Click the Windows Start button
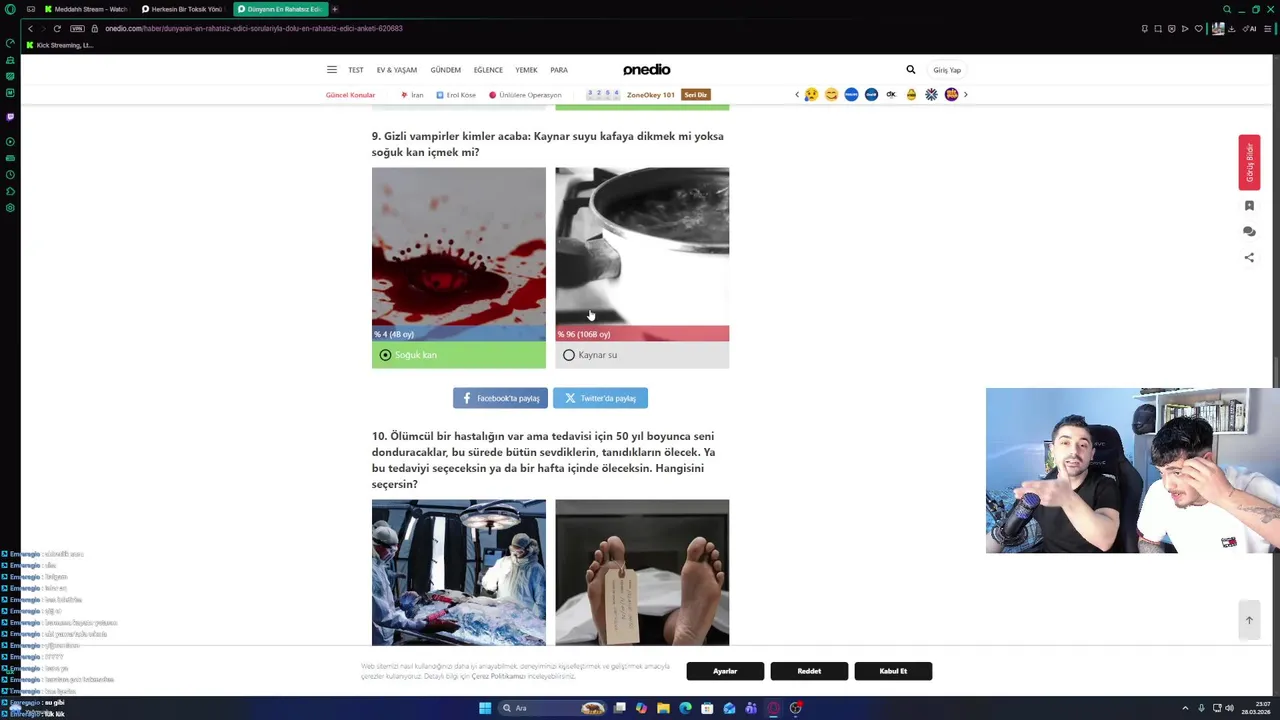This screenshot has height=720, width=1280. coord(485,708)
